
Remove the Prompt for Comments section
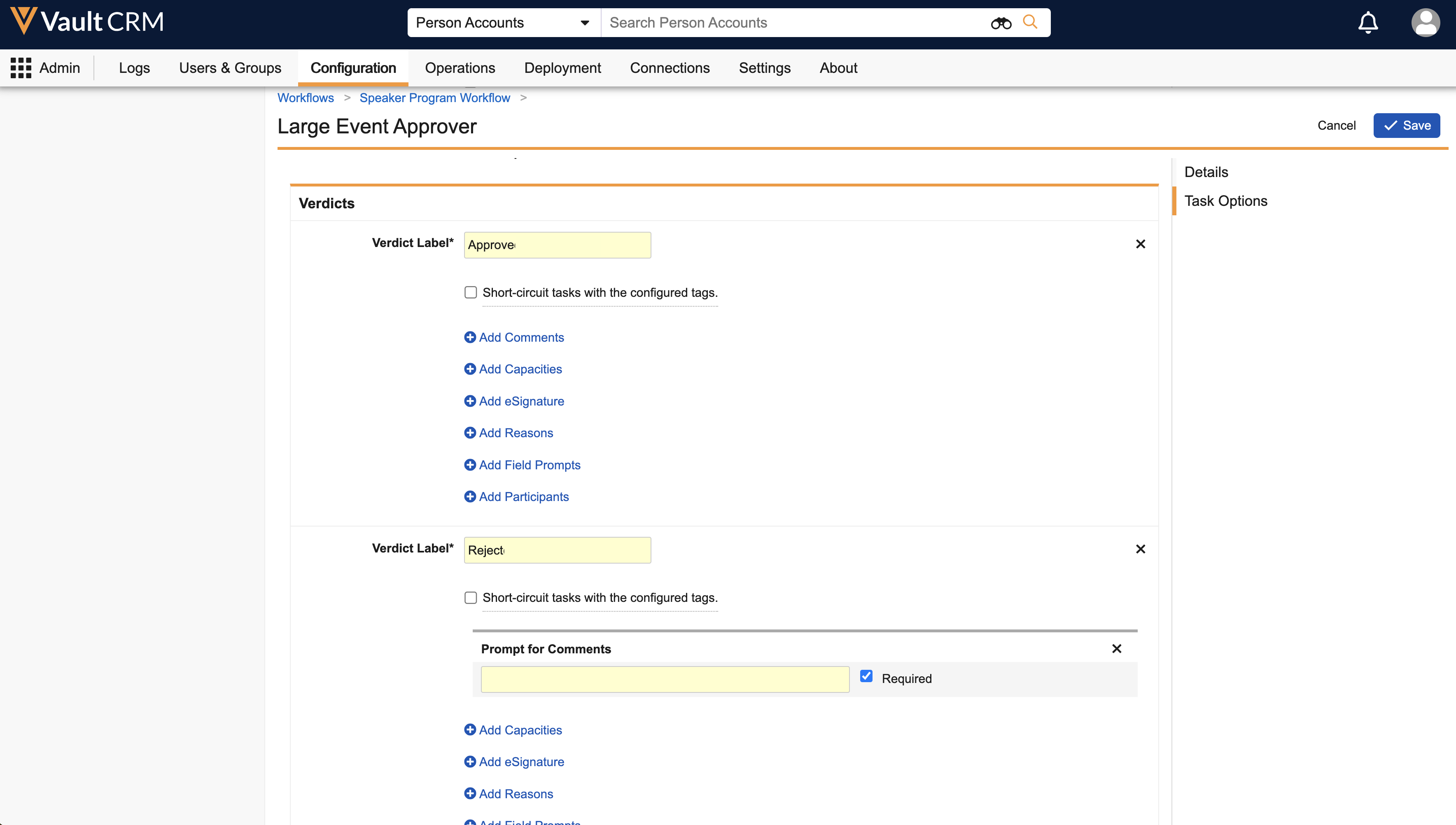[x=1116, y=649]
